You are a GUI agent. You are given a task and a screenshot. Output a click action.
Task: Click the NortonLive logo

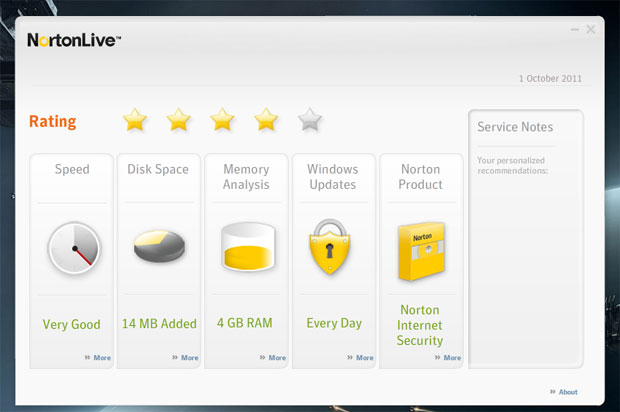pyautogui.click(x=74, y=40)
